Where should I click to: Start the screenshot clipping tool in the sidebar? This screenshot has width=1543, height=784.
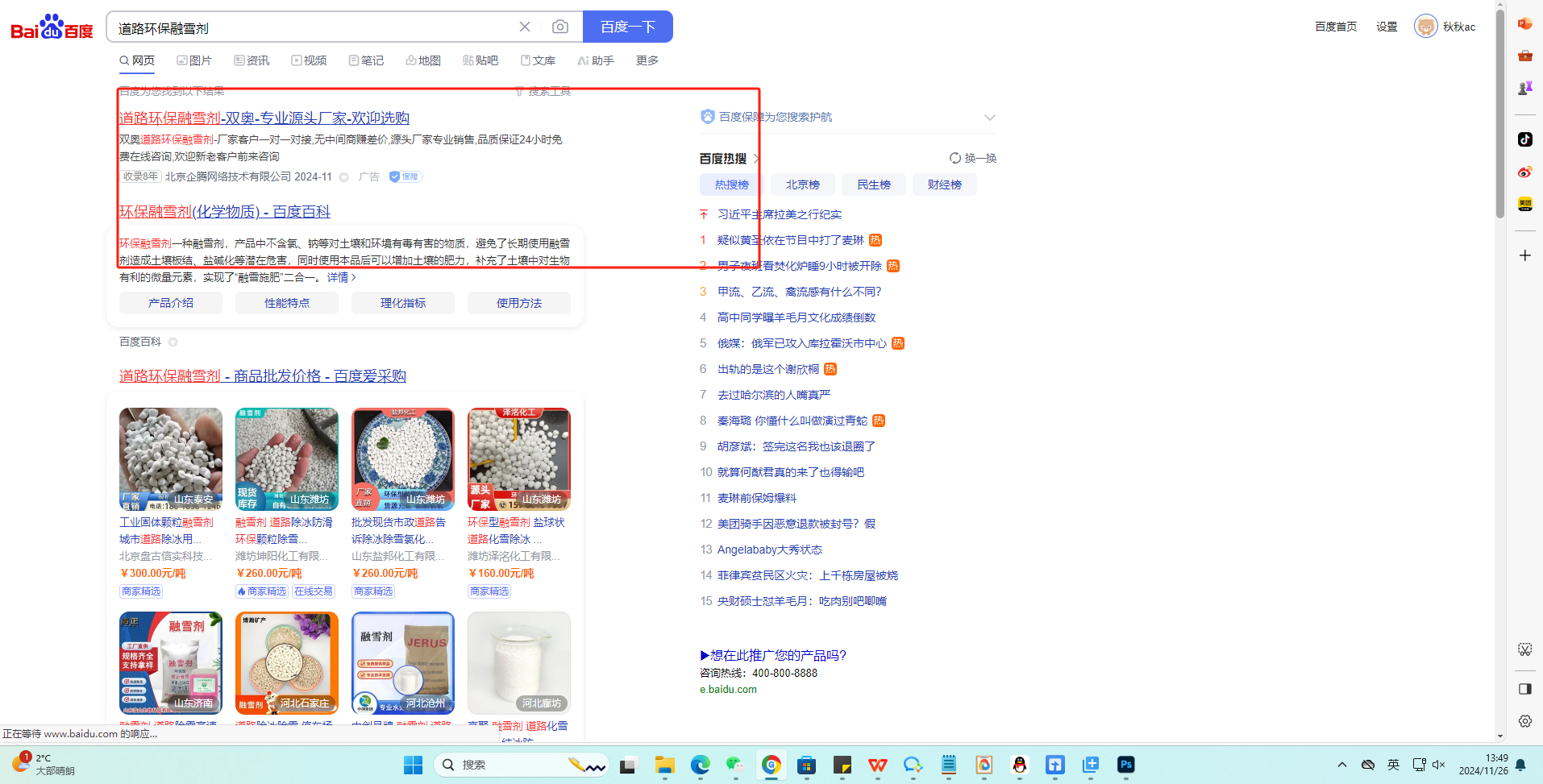(1524, 649)
